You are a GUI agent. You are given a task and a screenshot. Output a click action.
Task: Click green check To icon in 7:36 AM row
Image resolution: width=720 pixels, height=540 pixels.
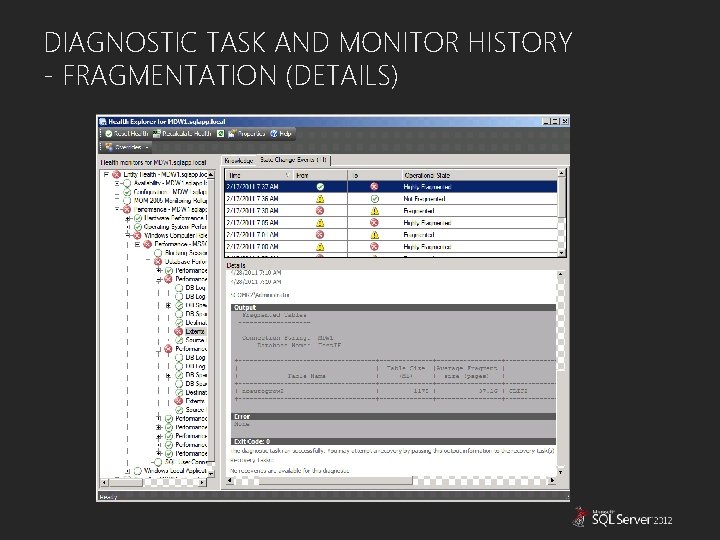point(375,199)
